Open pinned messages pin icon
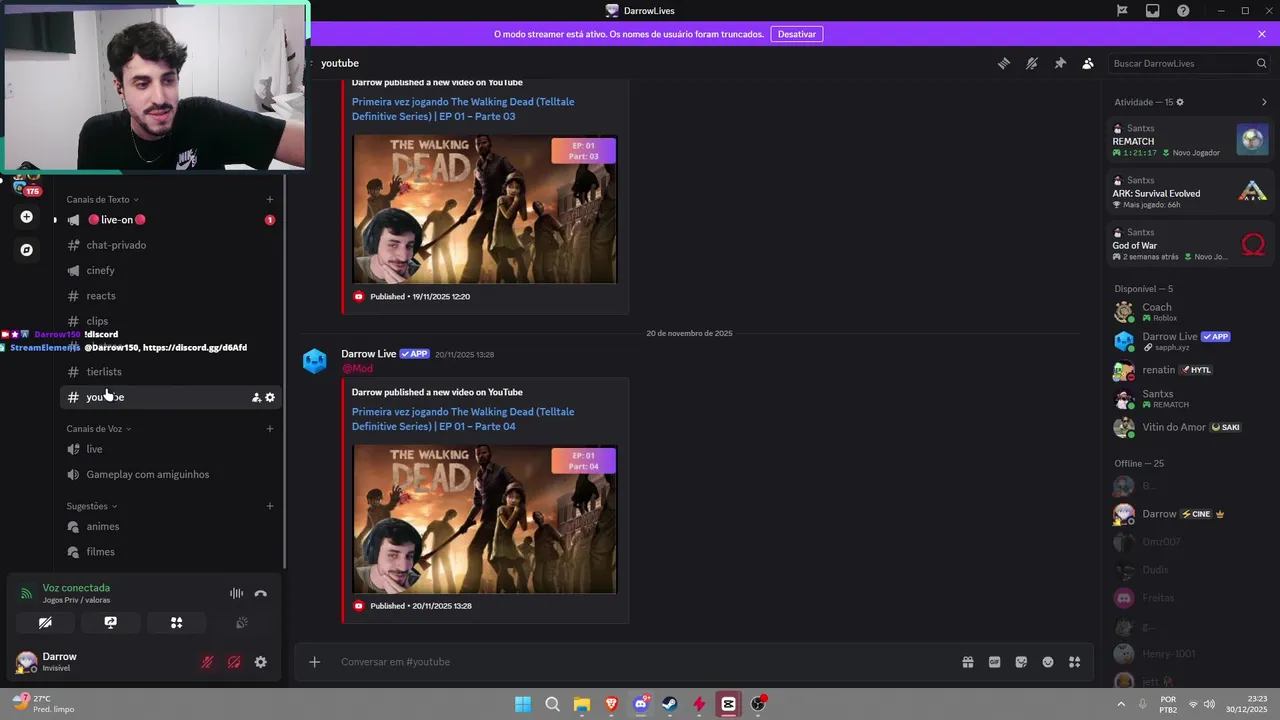The image size is (1280, 720). coord(1060,63)
